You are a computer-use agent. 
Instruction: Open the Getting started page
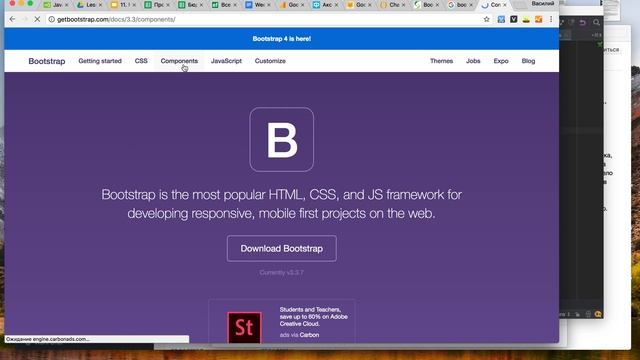100,61
